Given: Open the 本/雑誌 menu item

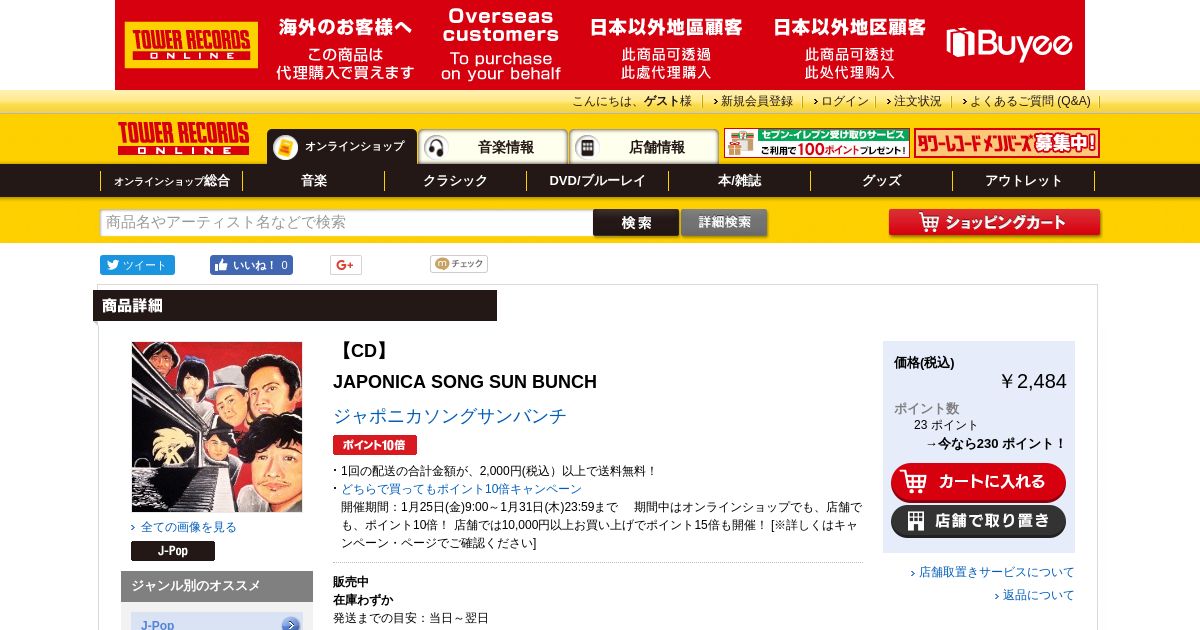Looking at the screenshot, I should pos(740,181).
